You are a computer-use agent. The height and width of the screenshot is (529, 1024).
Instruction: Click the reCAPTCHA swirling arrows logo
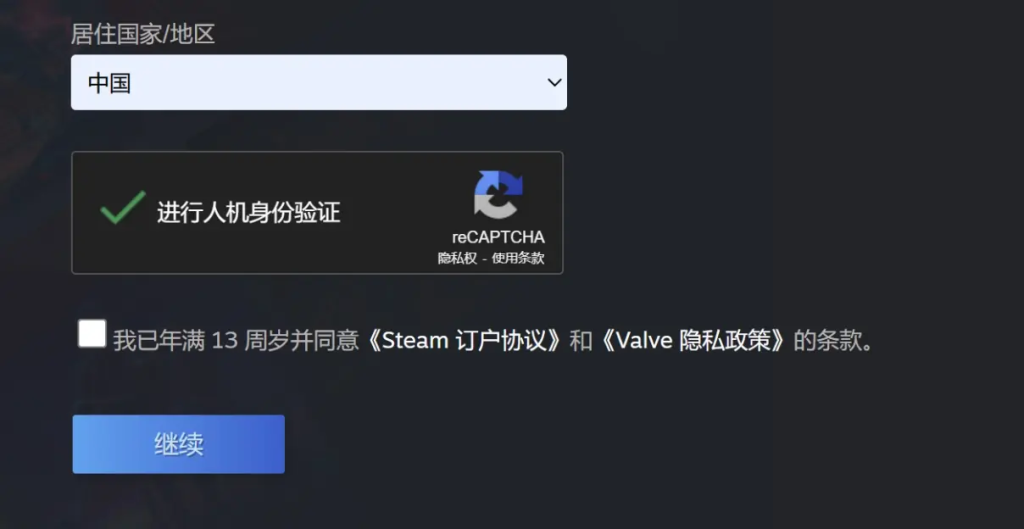[x=498, y=194]
